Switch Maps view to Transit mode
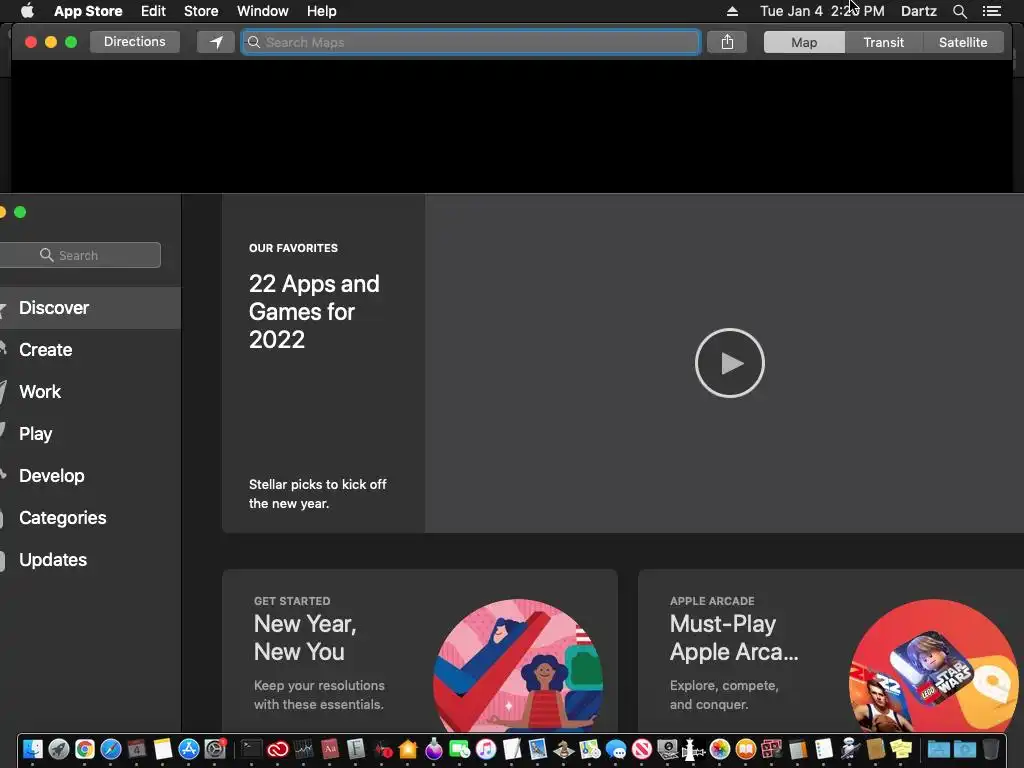The width and height of the screenshot is (1024, 768). tap(884, 42)
